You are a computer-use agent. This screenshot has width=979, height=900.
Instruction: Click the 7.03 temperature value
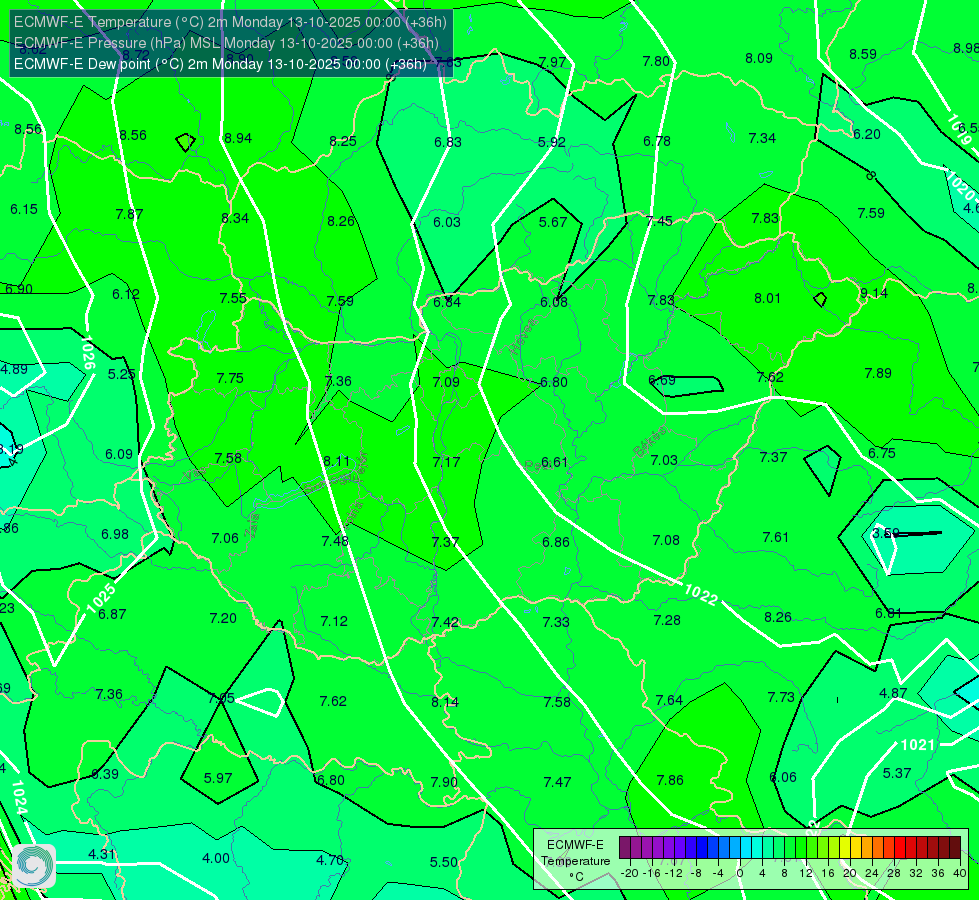(x=664, y=460)
